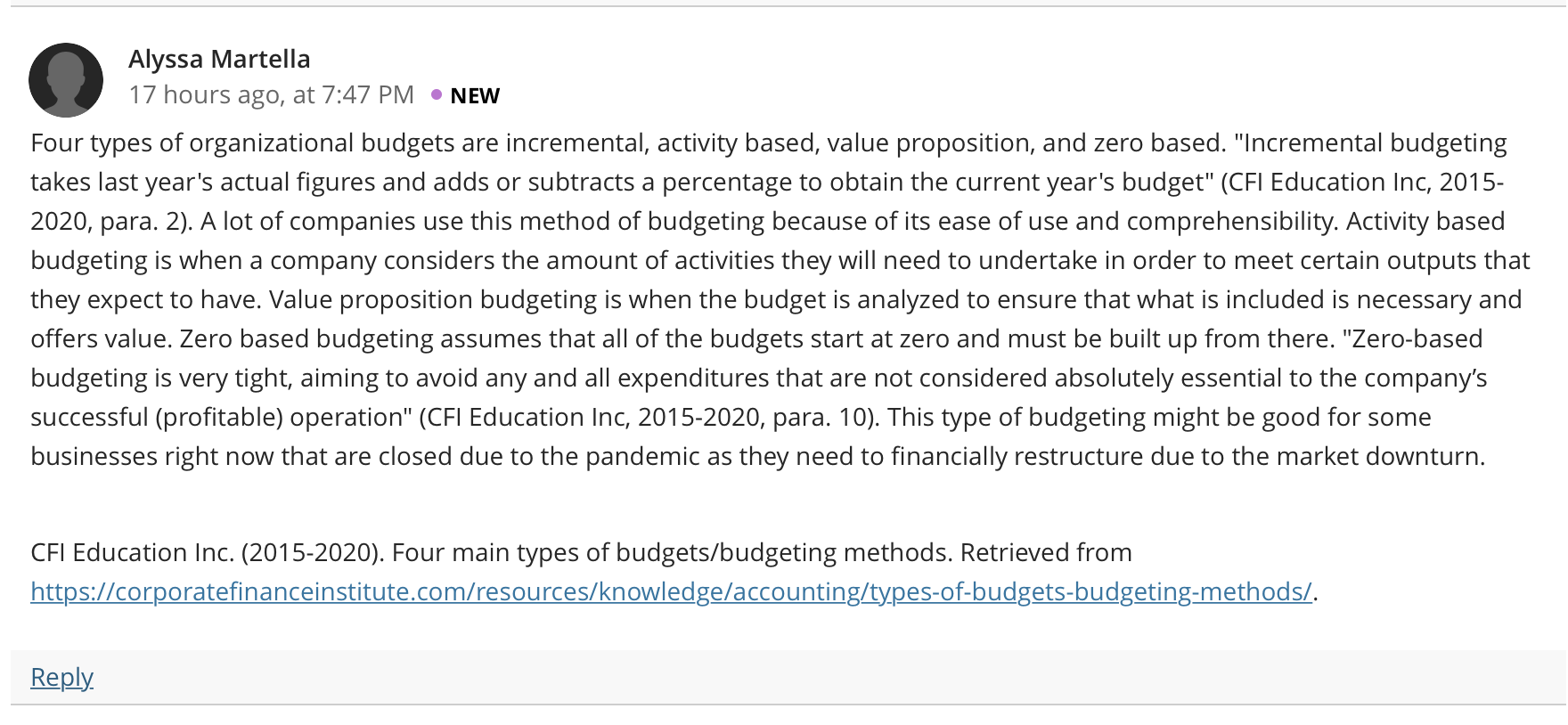The image size is (1568, 725).
Task: Click the purple unread dot indicator
Action: tap(437, 94)
